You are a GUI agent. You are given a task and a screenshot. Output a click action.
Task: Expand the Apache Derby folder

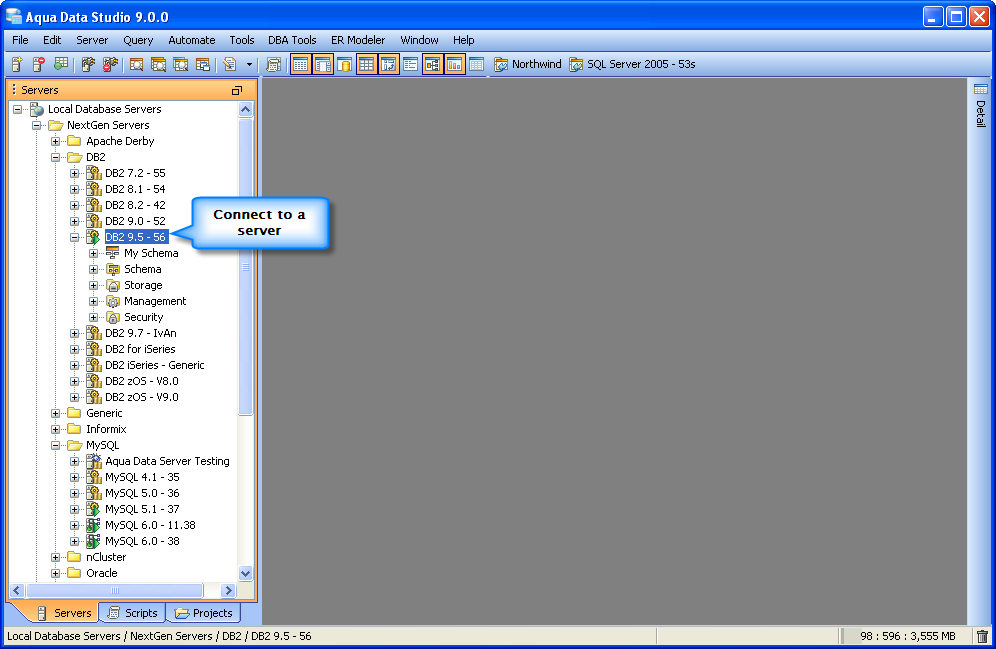[56, 141]
